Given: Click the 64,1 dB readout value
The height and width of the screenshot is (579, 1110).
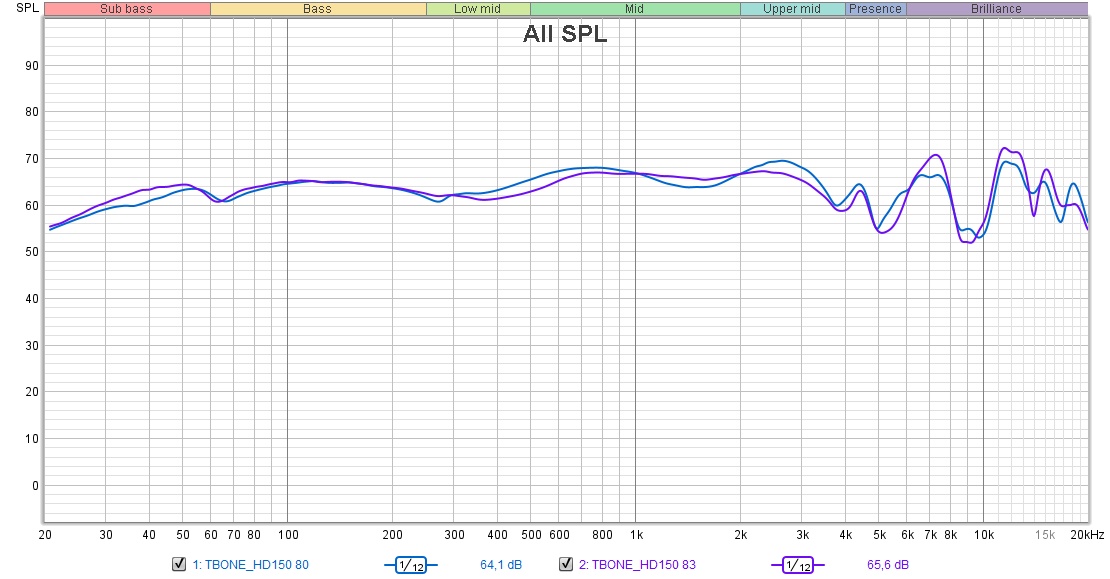Looking at the screenshot, I should point(500,565).
